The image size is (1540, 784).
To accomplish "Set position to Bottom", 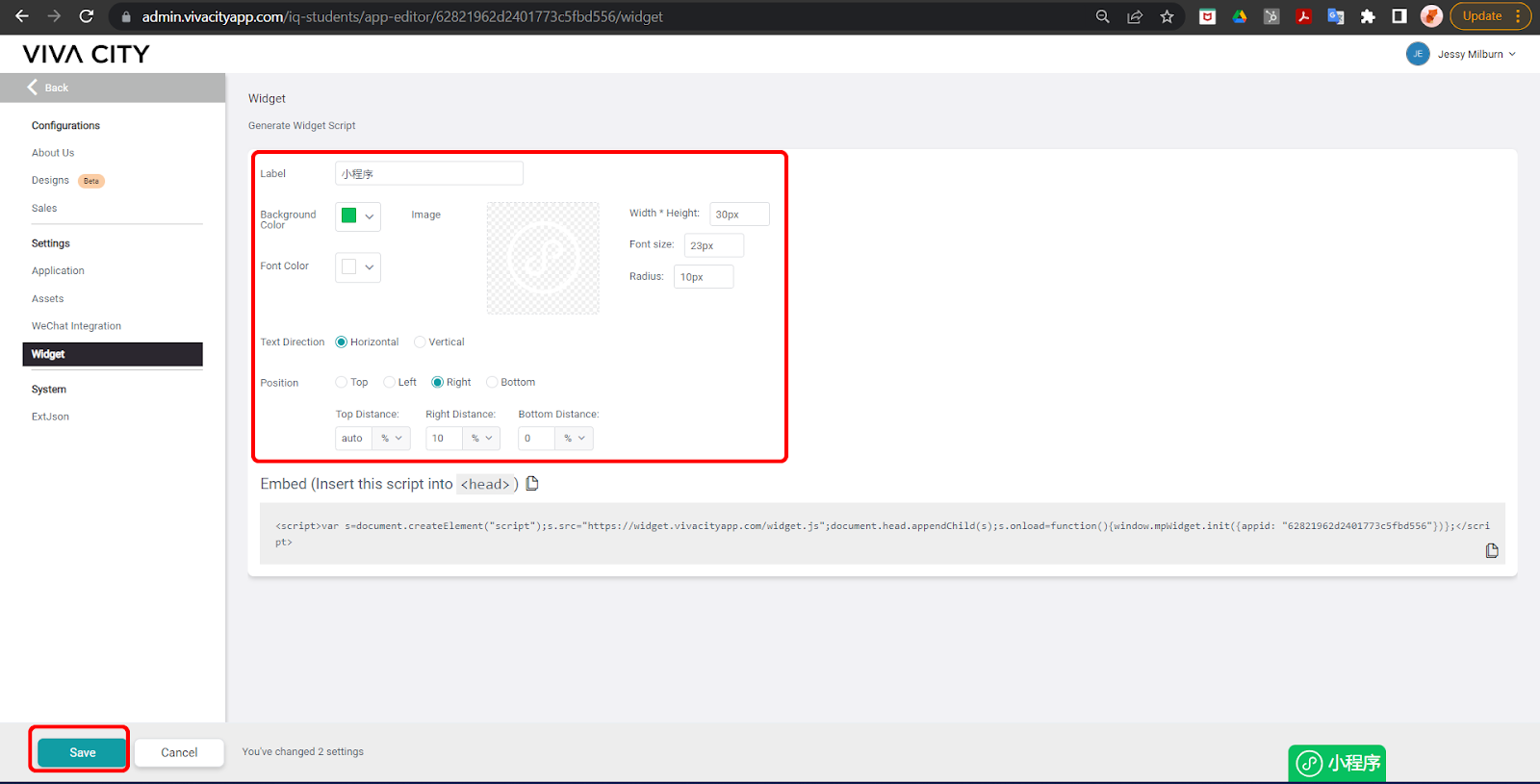I will pos(492,382).
